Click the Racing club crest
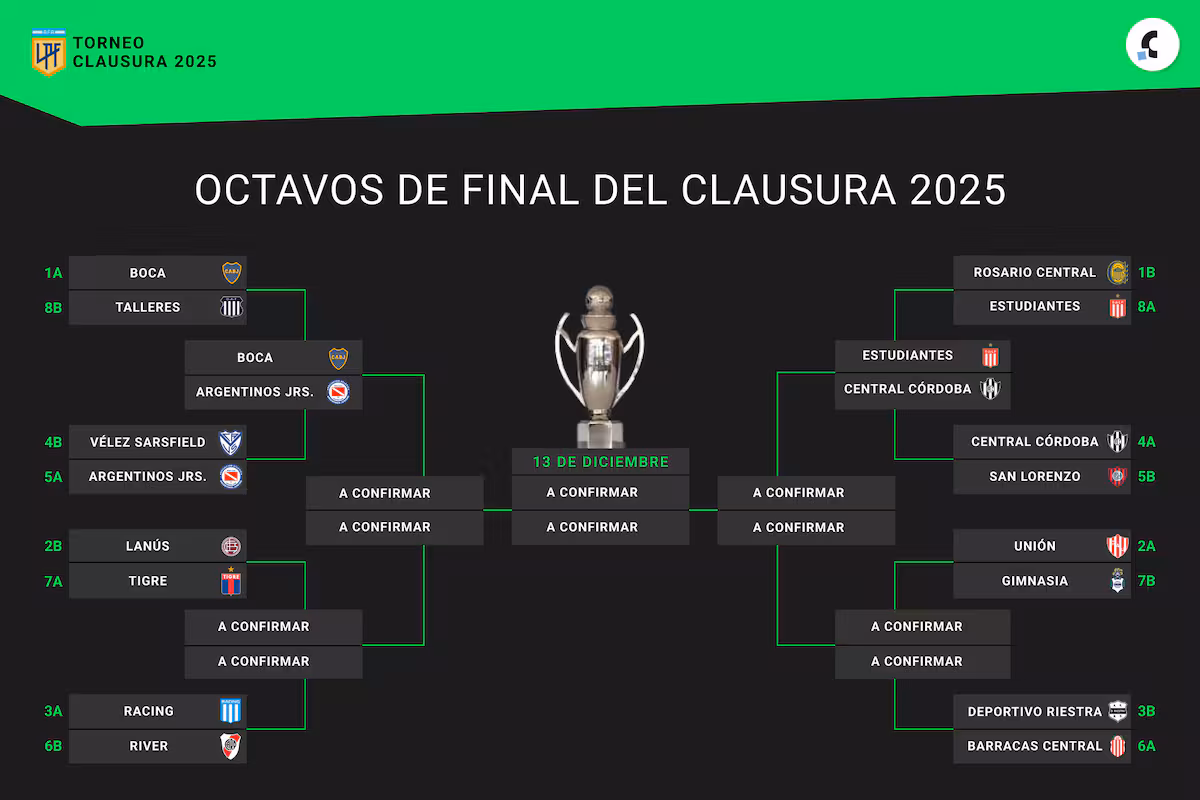1200x800 pixels. (231, 711)
